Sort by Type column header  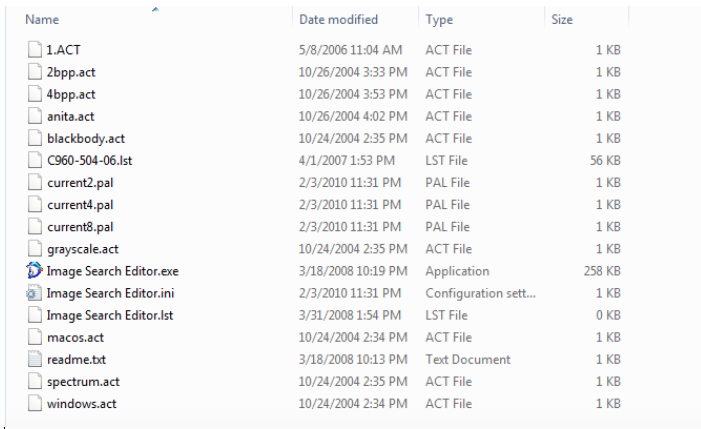point(439,20)
